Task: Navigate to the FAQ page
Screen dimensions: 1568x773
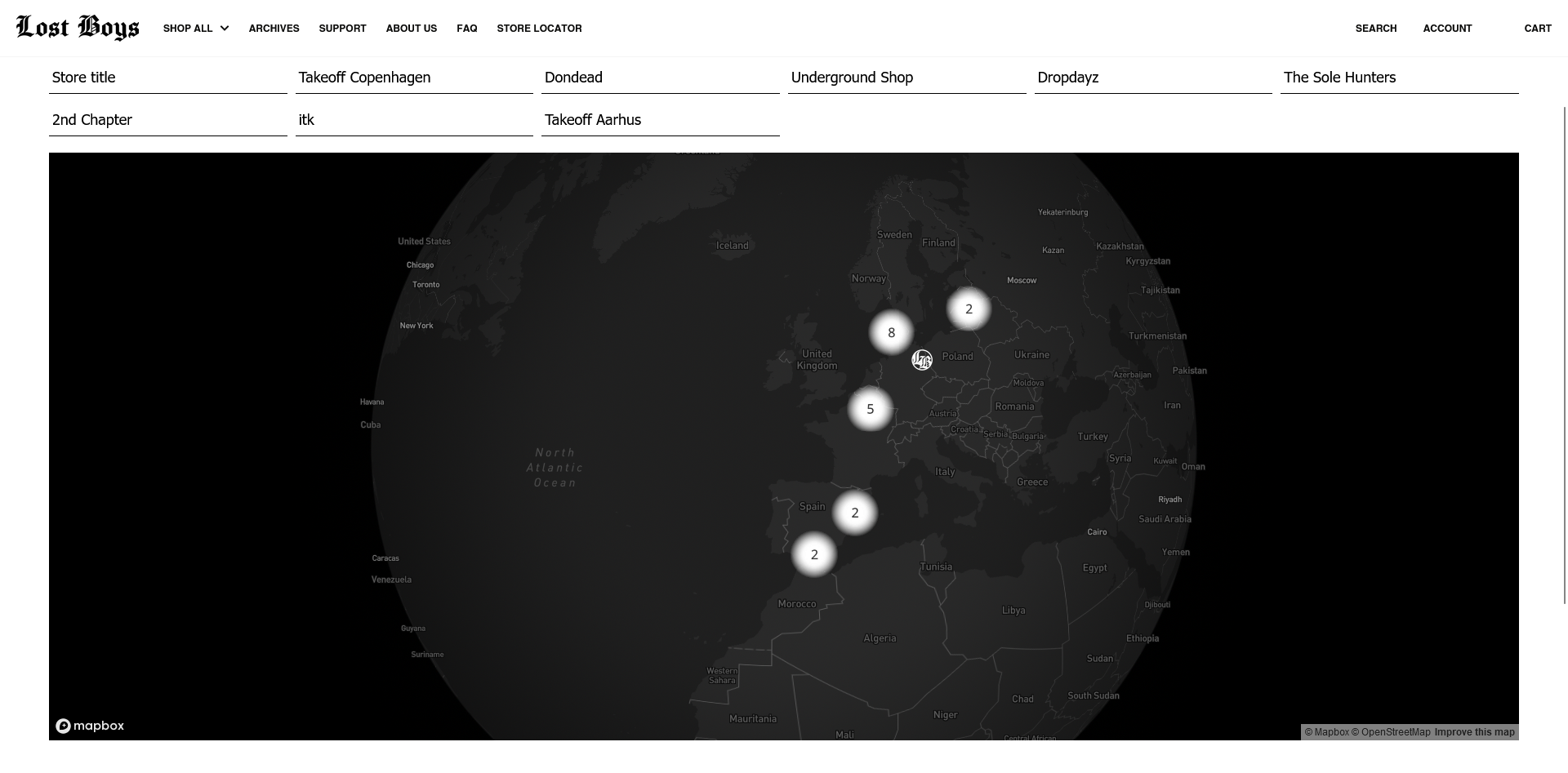Action: click(467, 29)
